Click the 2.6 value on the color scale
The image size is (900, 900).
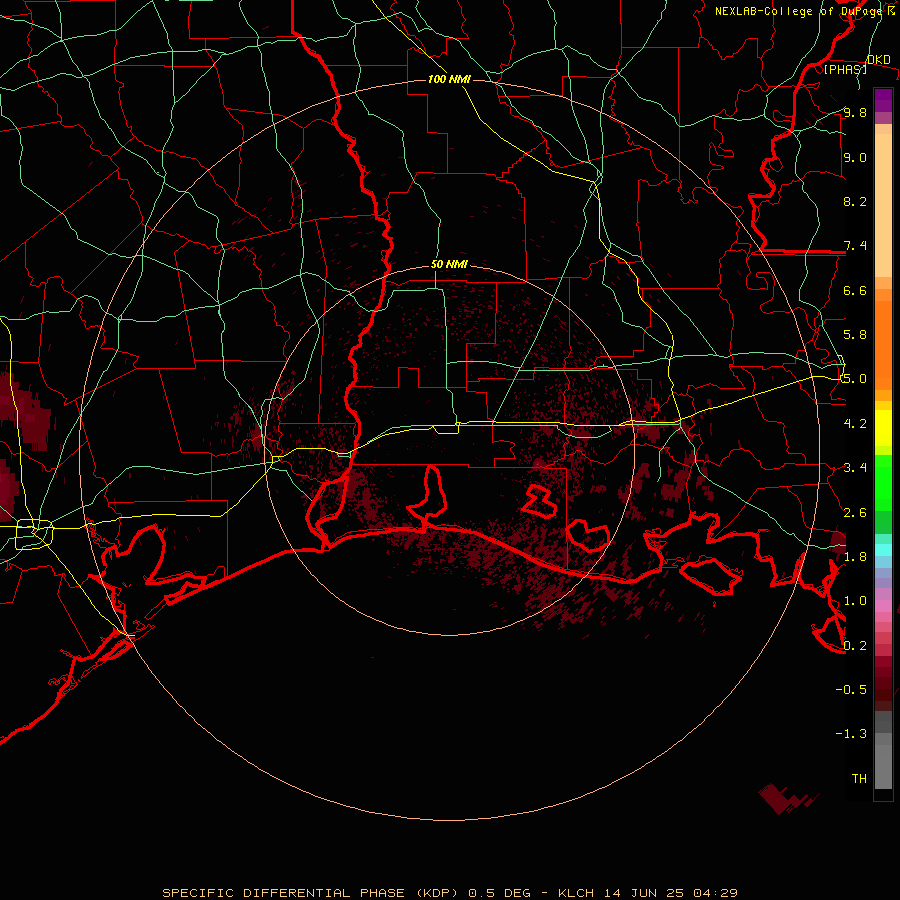(x=855, y=513)
